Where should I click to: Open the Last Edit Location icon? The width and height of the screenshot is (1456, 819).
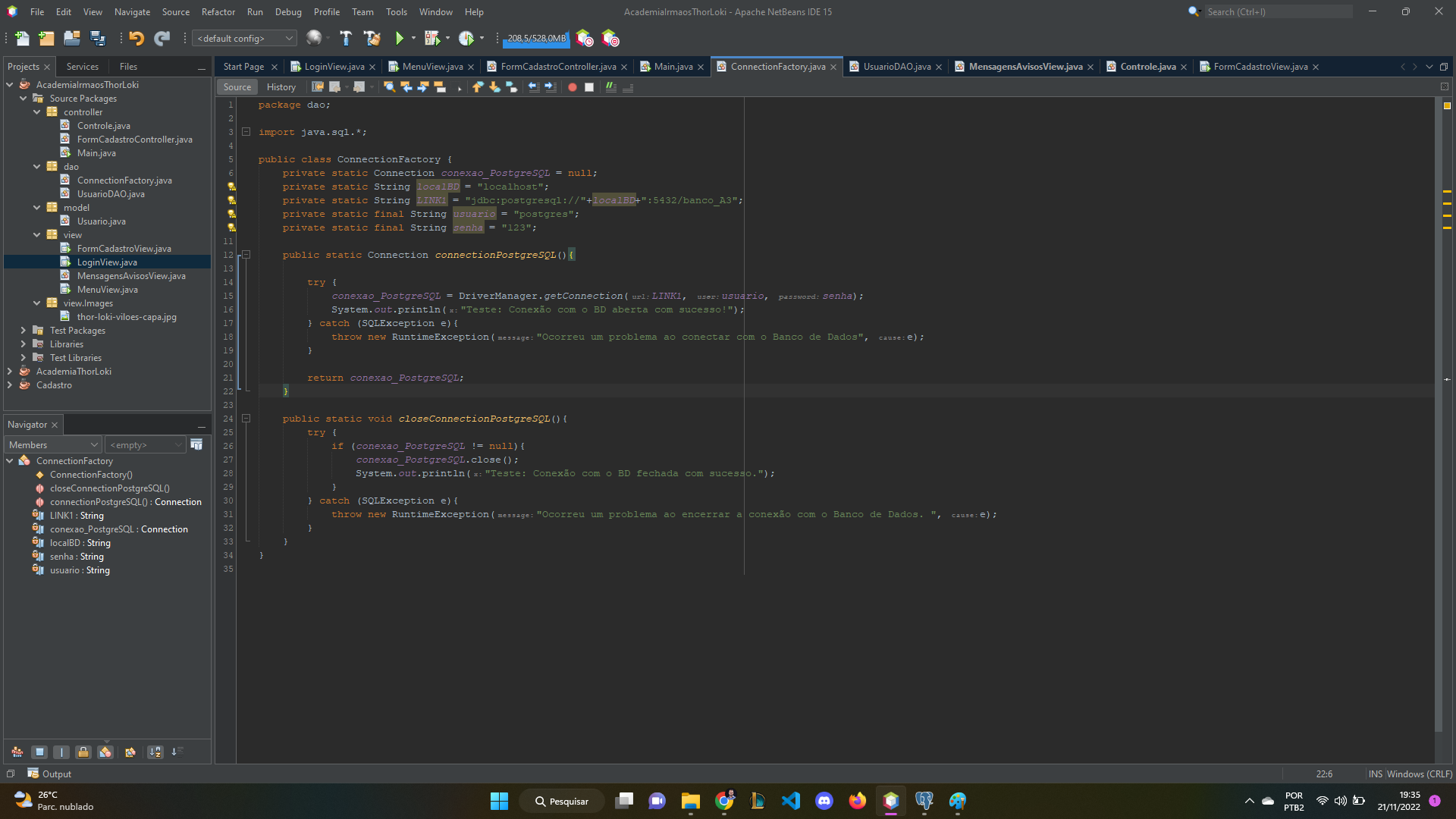pyautogui.click(x=316, y=86)
